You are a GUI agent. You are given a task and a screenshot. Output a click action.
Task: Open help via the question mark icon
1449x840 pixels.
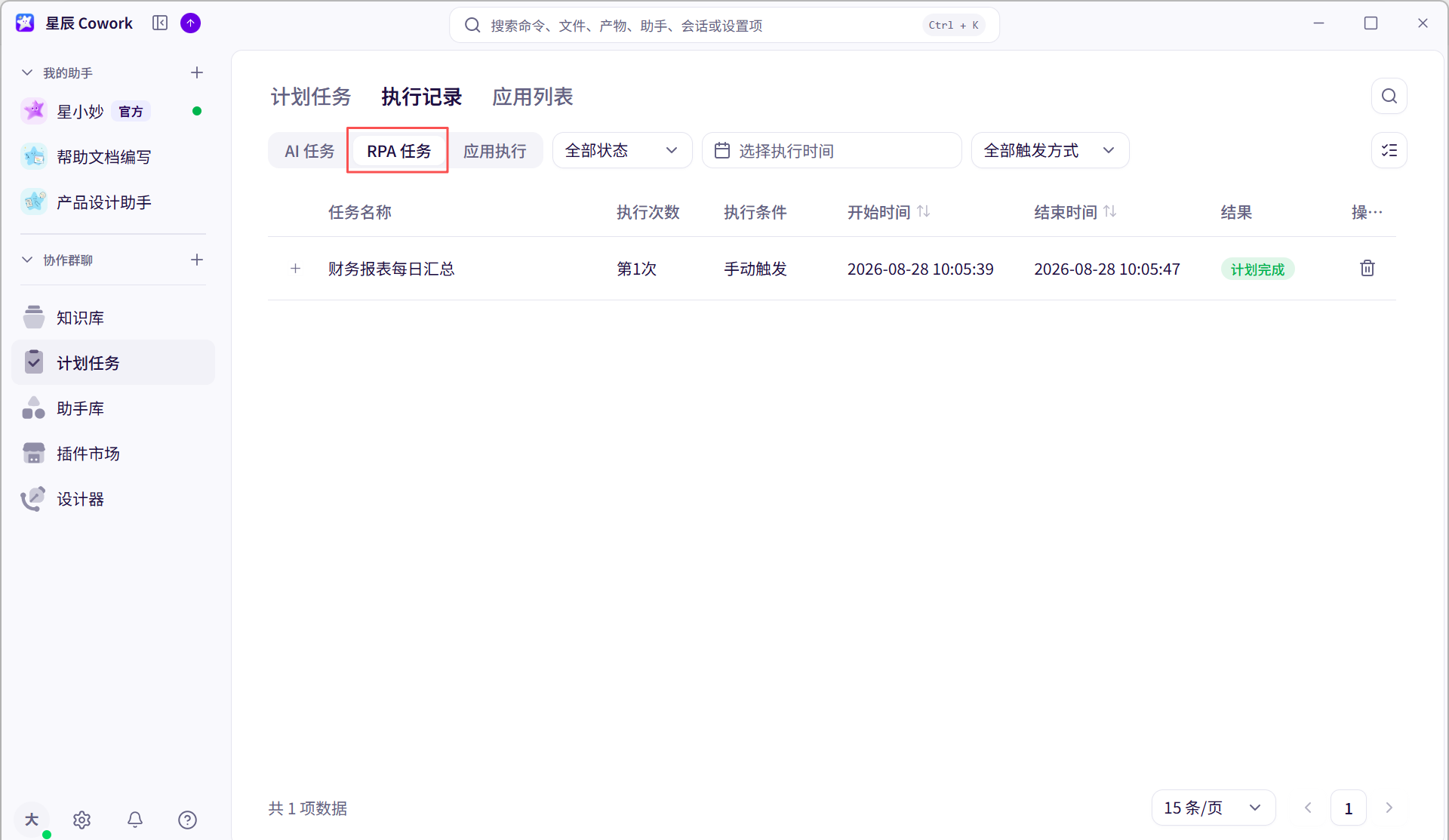(187, 820)
